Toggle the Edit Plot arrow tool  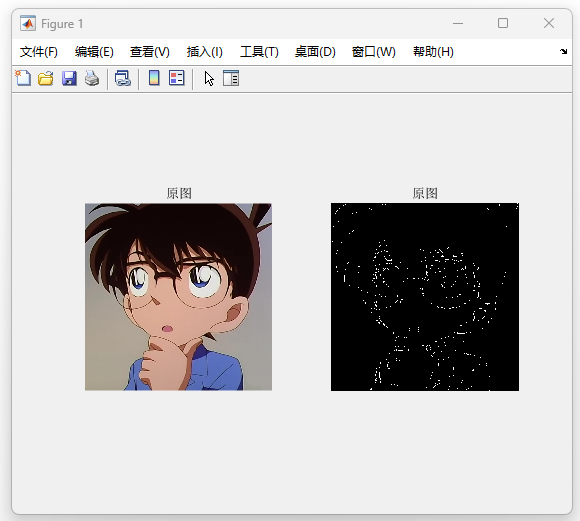tap(209, 78)
